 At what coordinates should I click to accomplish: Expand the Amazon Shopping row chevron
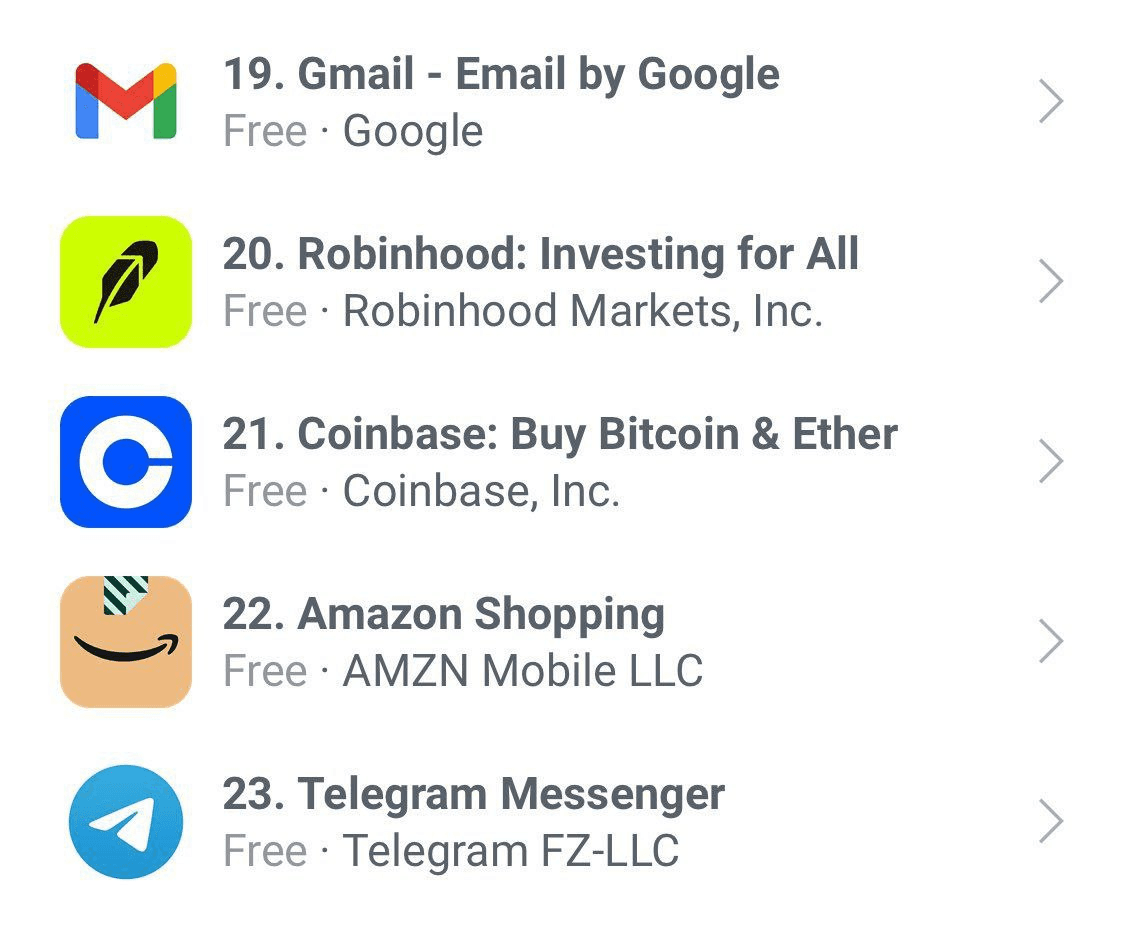pos(1051,642)
